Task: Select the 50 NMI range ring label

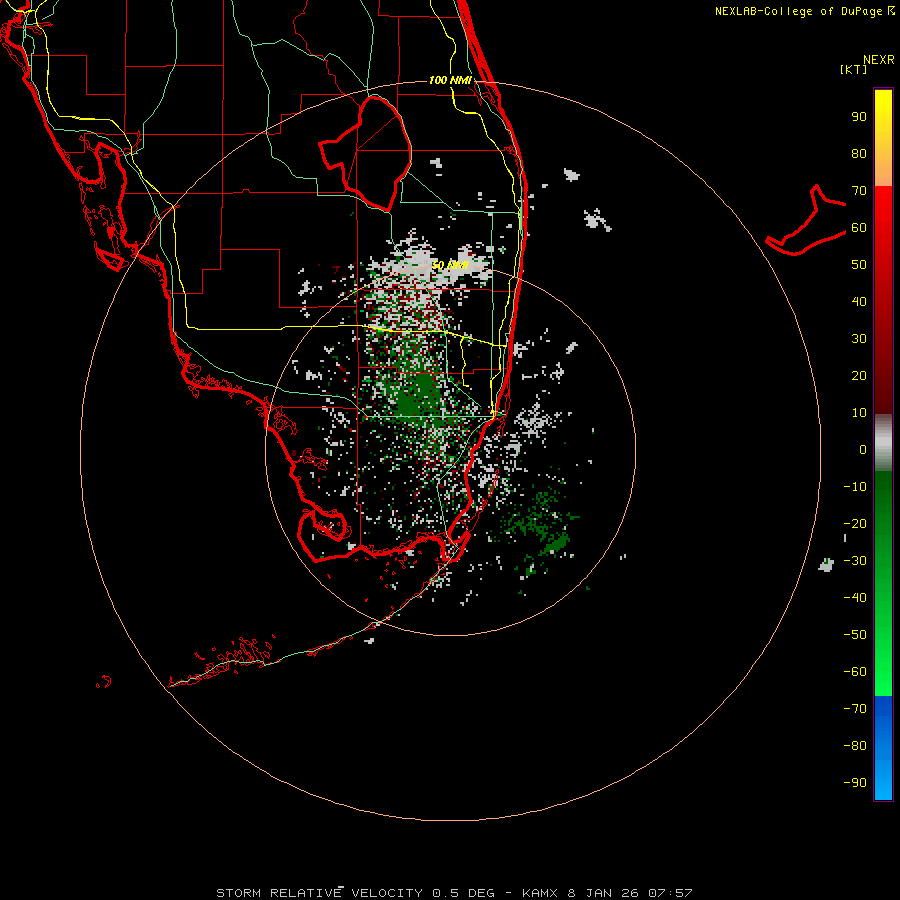Action: point(451,265)
